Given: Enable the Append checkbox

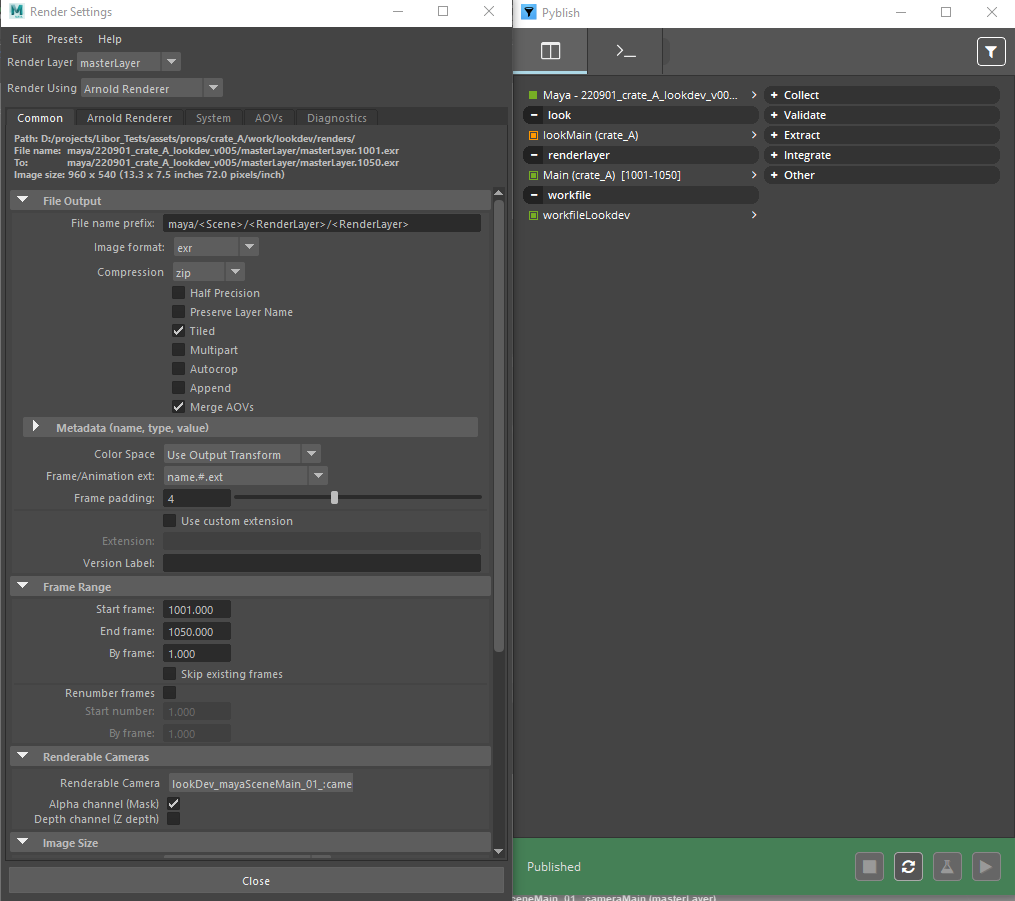Looking at the screenshot, I should click(178, 388).
